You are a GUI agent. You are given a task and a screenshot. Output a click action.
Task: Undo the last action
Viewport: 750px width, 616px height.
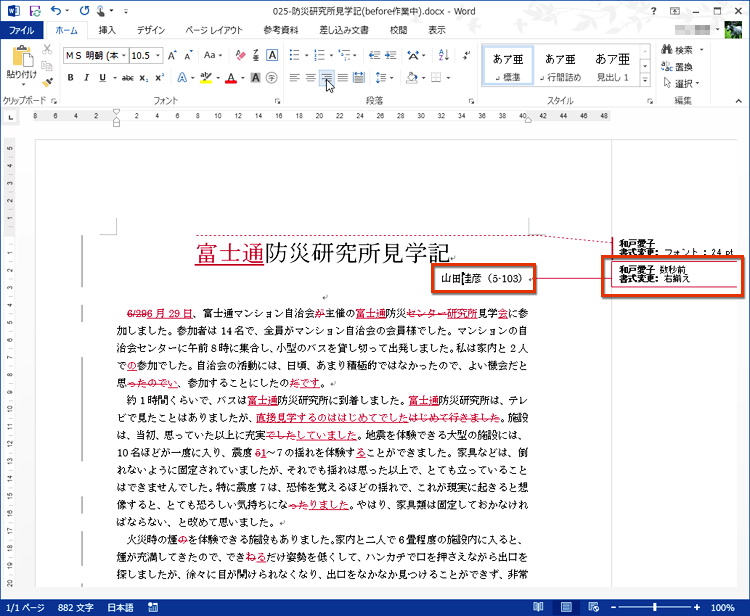(x=56, y=11)
